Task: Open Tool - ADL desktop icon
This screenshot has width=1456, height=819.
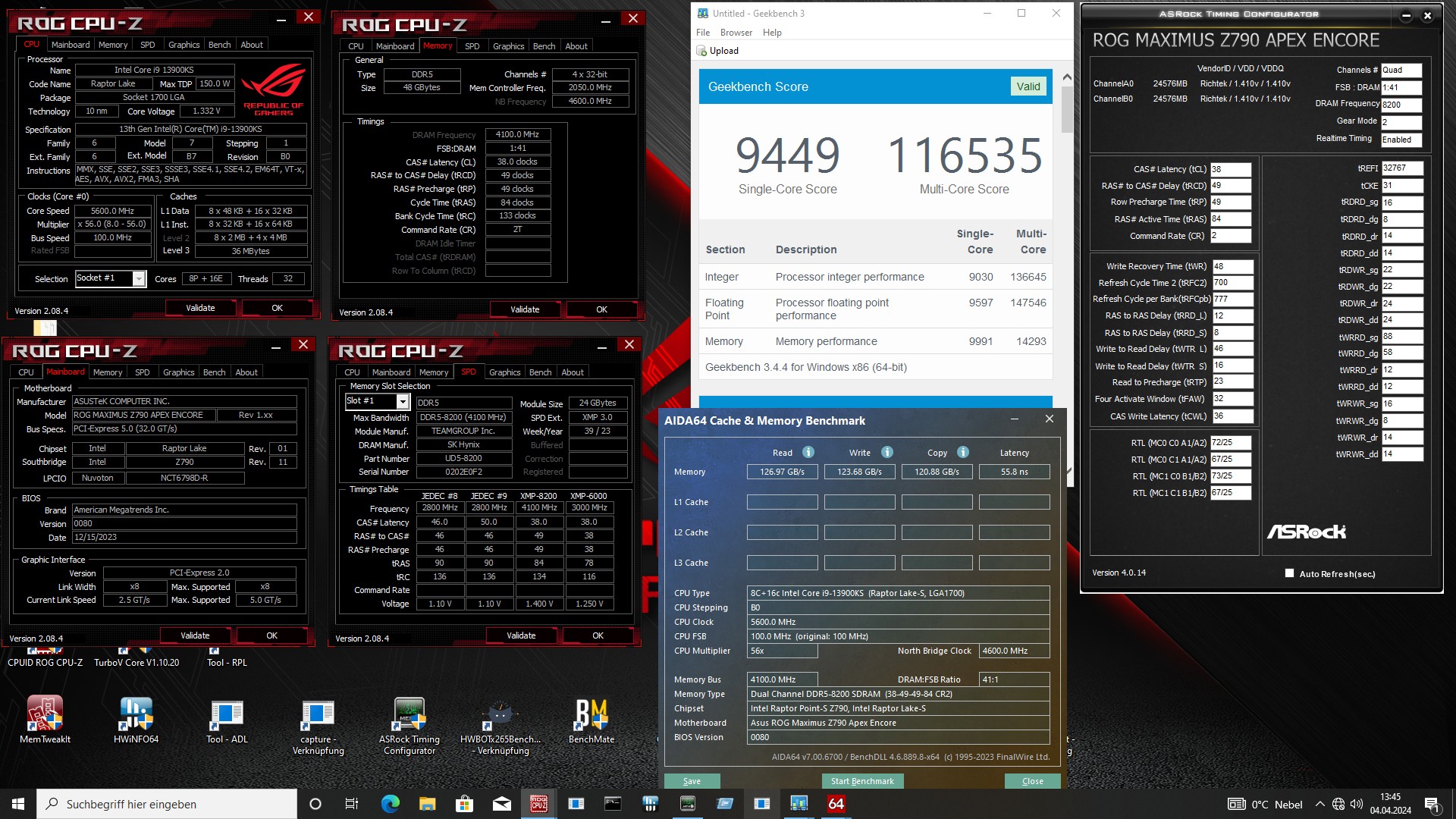Action: pos(227,720)
